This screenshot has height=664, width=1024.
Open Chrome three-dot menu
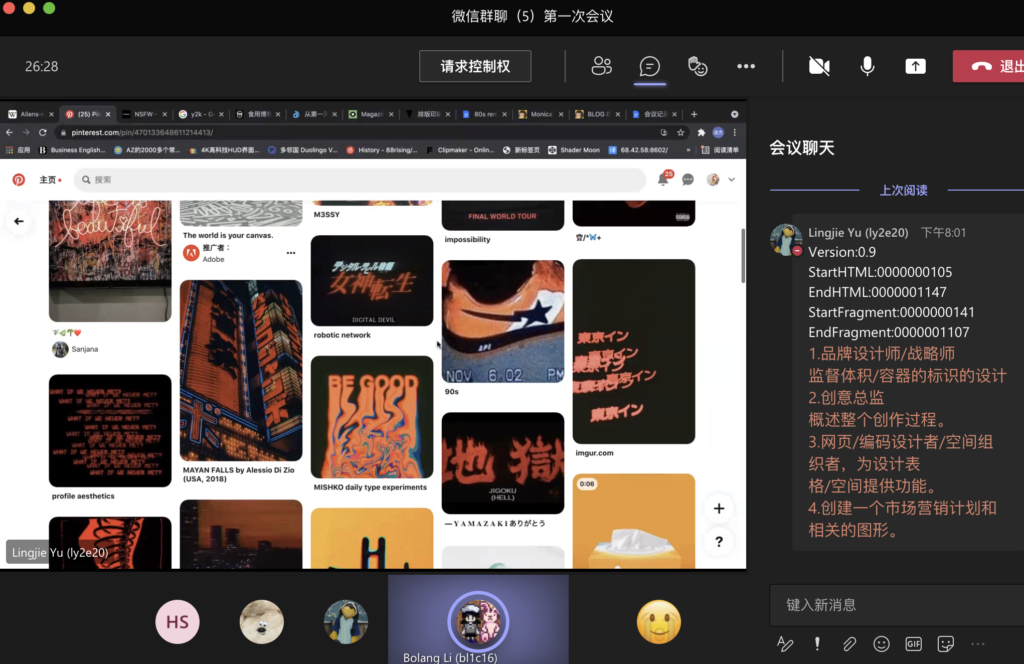click(x=735, y=133)
